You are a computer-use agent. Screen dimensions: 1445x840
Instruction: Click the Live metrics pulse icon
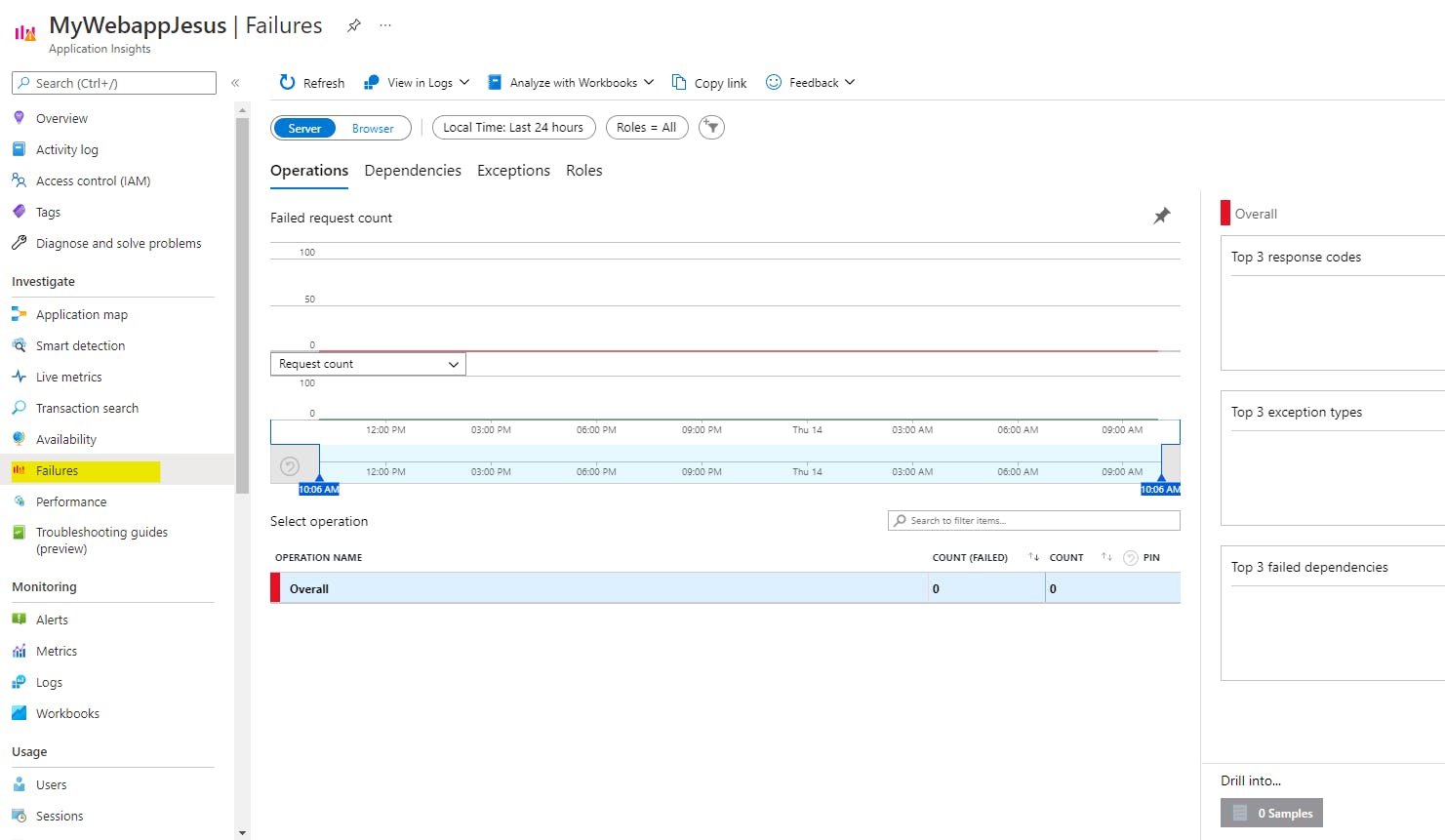pos(19,377)
